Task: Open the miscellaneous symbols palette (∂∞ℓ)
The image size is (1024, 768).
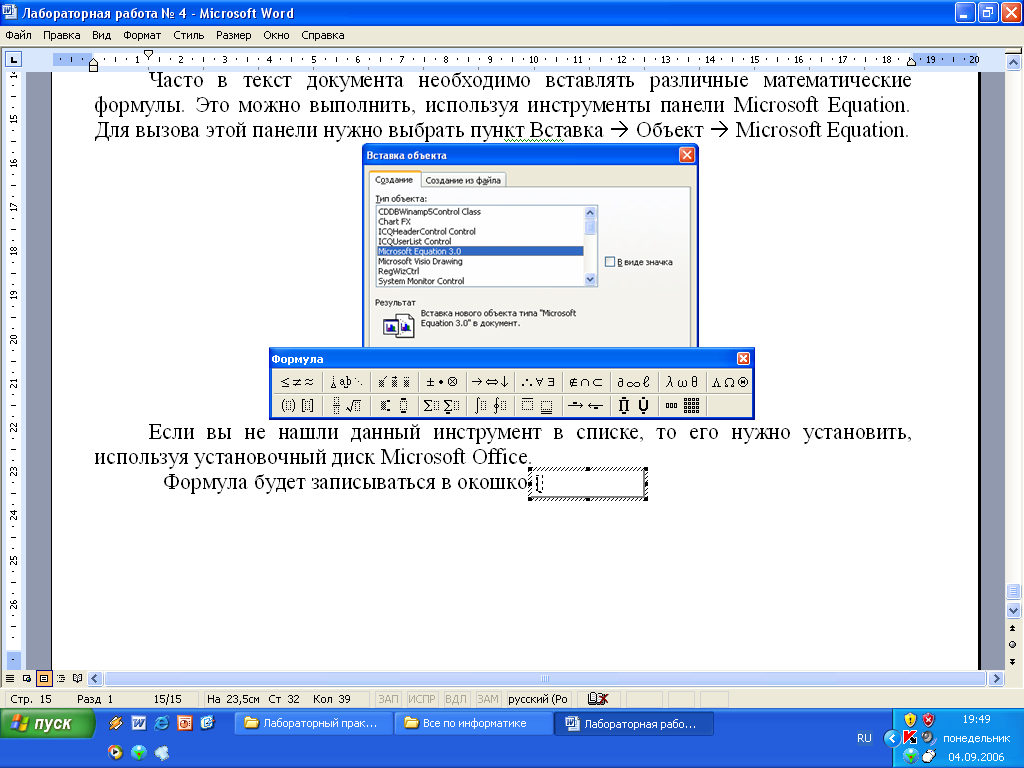Action: [634, 382]
